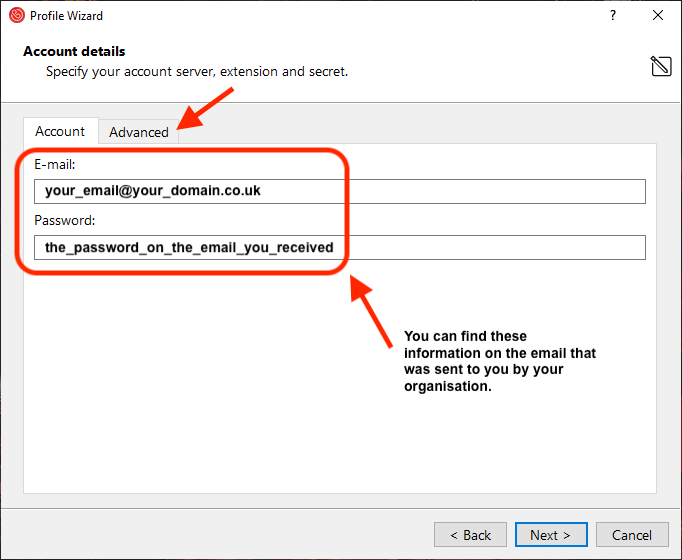The image size is (682, 560).
Task: Click the "Specify your account server" subtitle text
Action: [x=197, y=72]
